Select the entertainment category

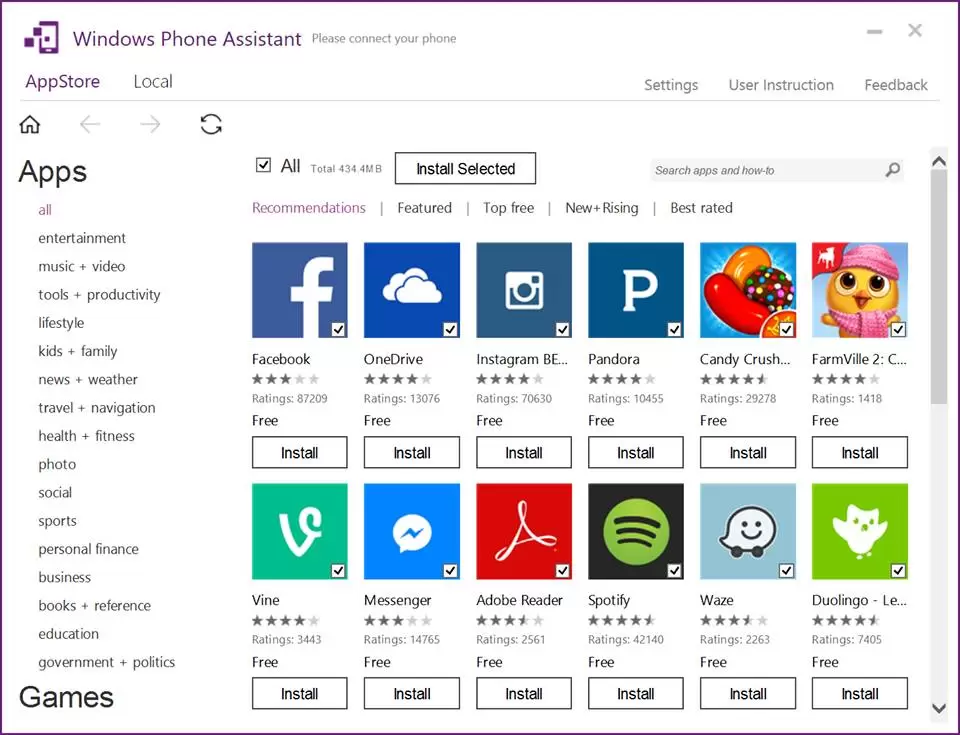pyautogui.click(x=82, y=238)
